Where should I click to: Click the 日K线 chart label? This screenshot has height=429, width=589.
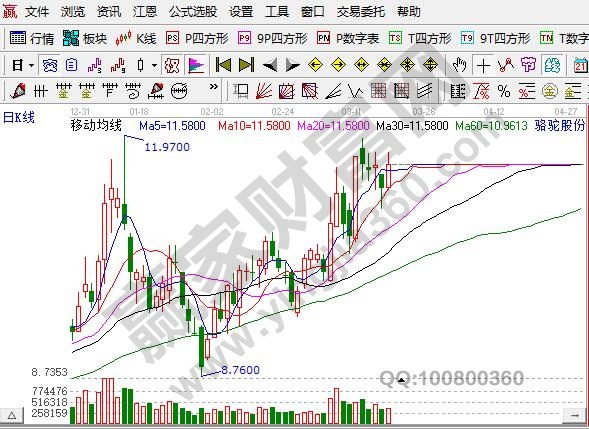[19, 117]
